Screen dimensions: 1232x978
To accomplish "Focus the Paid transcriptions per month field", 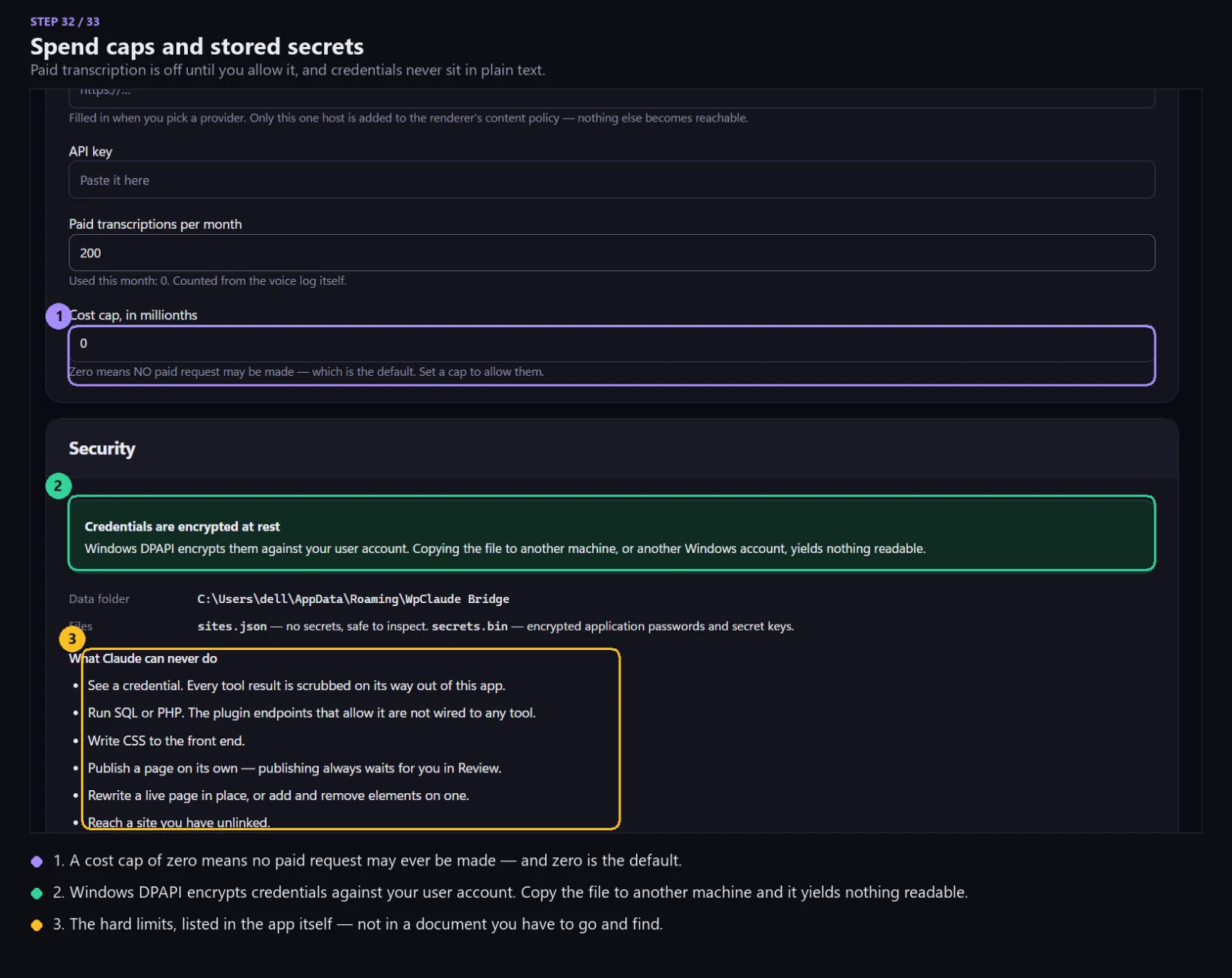I will click(x=611, y=253).
